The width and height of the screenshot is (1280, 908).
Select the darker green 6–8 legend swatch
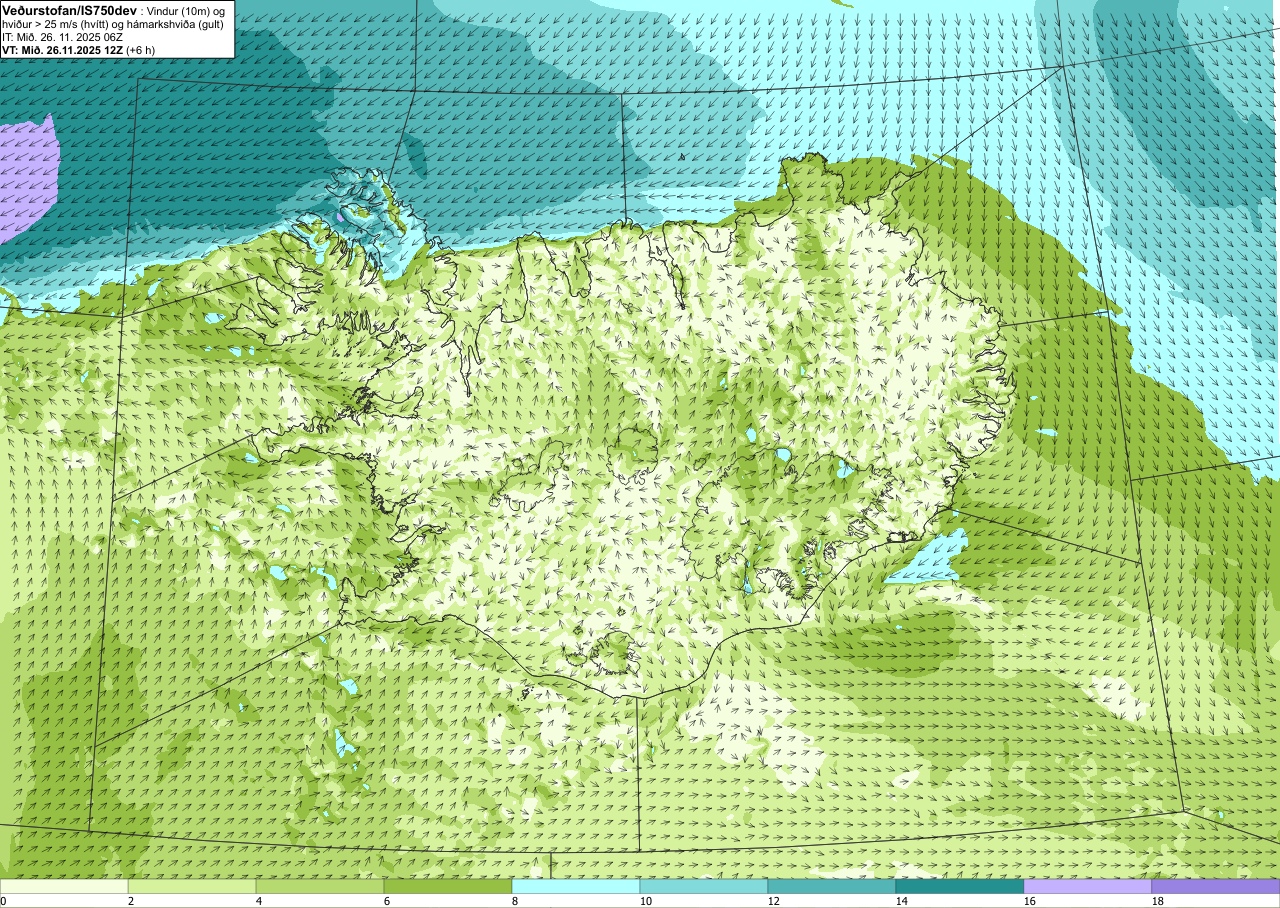coord(448,886)
